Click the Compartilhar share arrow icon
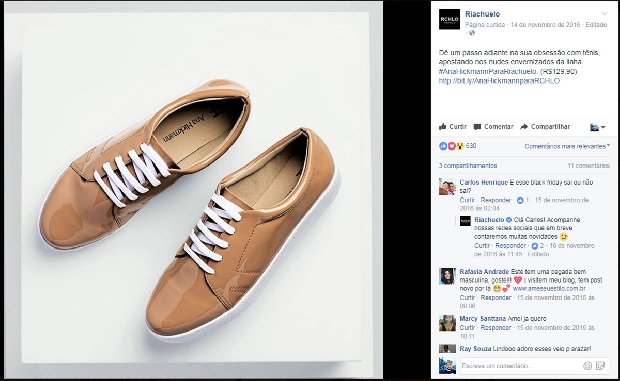This screenshot has height=381, width=620. 524,126
